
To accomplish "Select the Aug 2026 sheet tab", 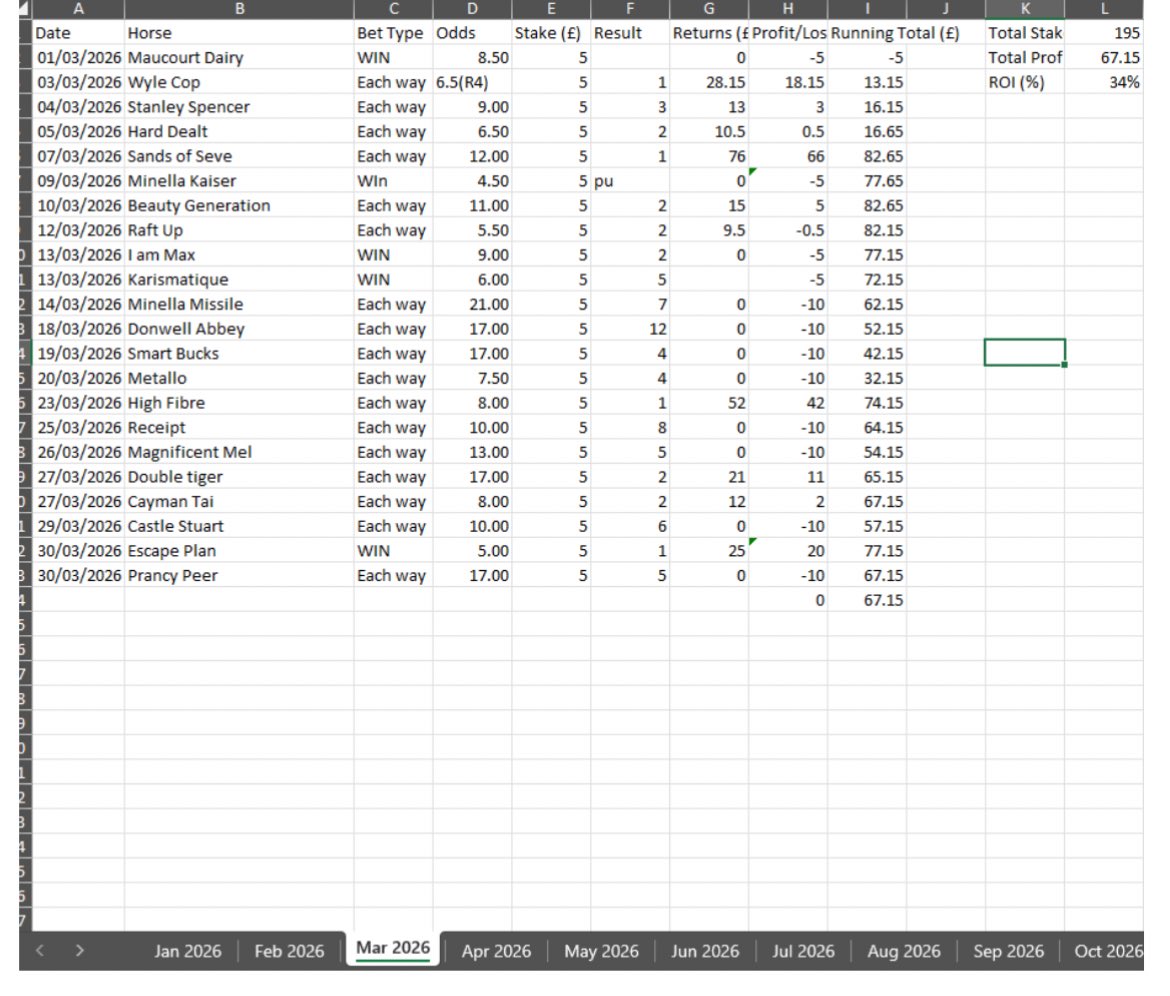I will [x=904, y=951].
